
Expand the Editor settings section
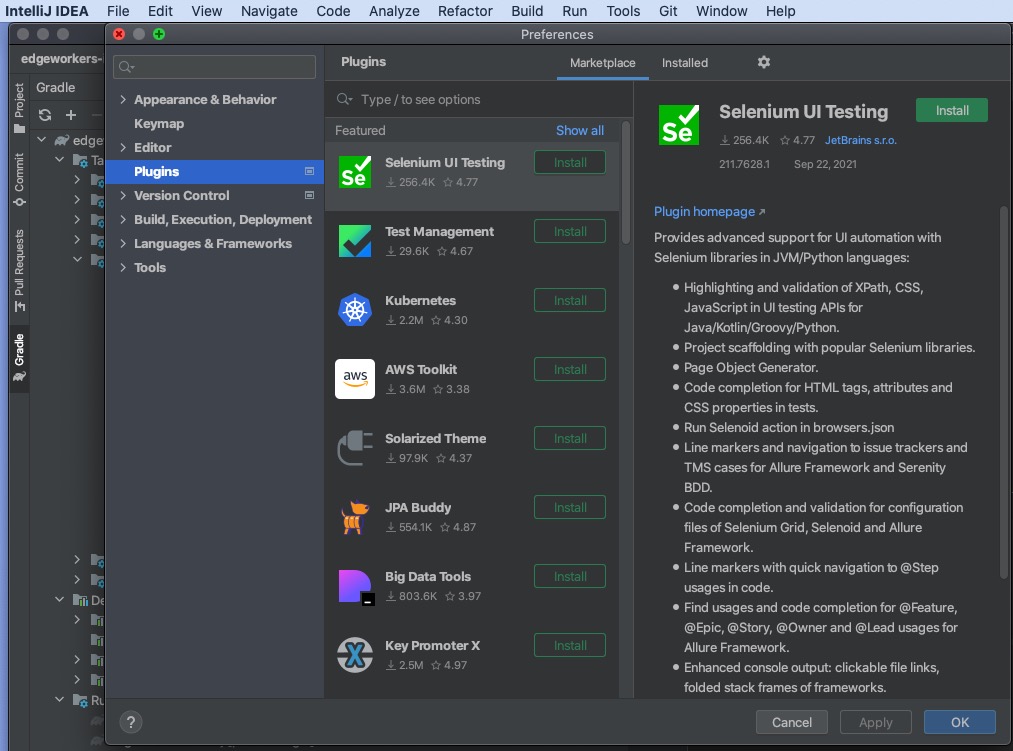pyautogui.click(x=123, y=147)
